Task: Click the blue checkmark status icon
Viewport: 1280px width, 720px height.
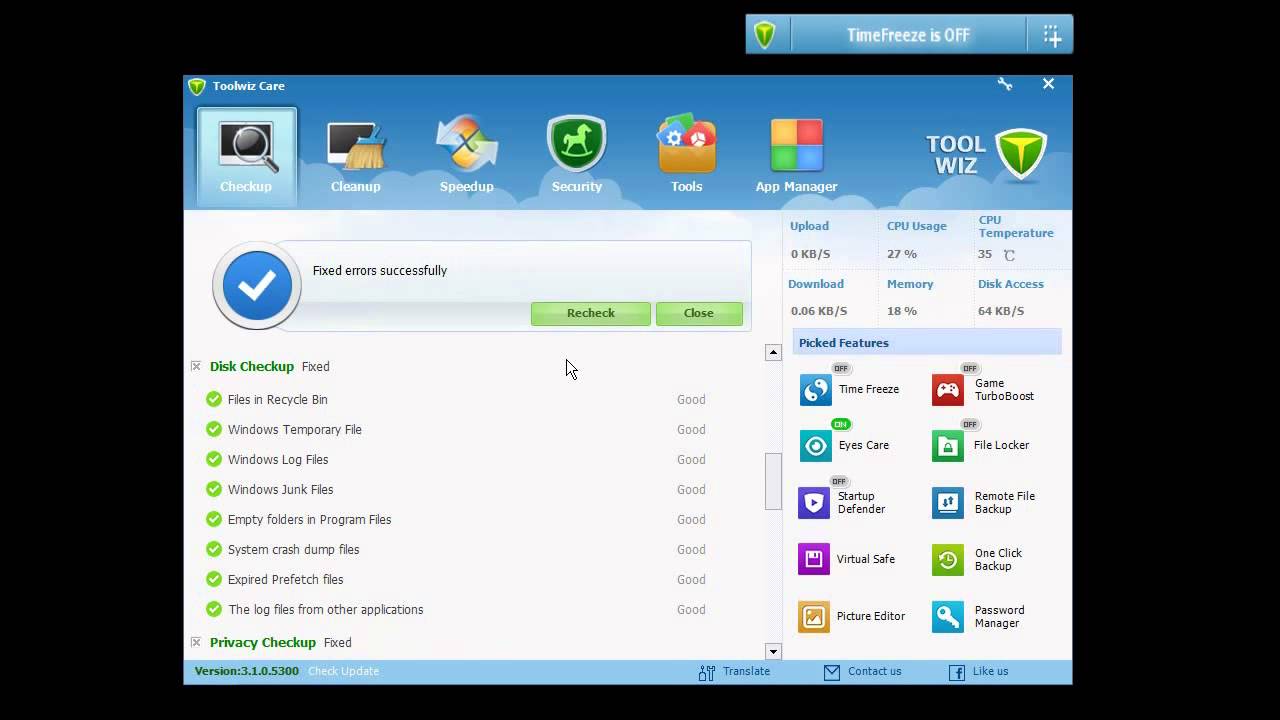Action: click(257, 287)
